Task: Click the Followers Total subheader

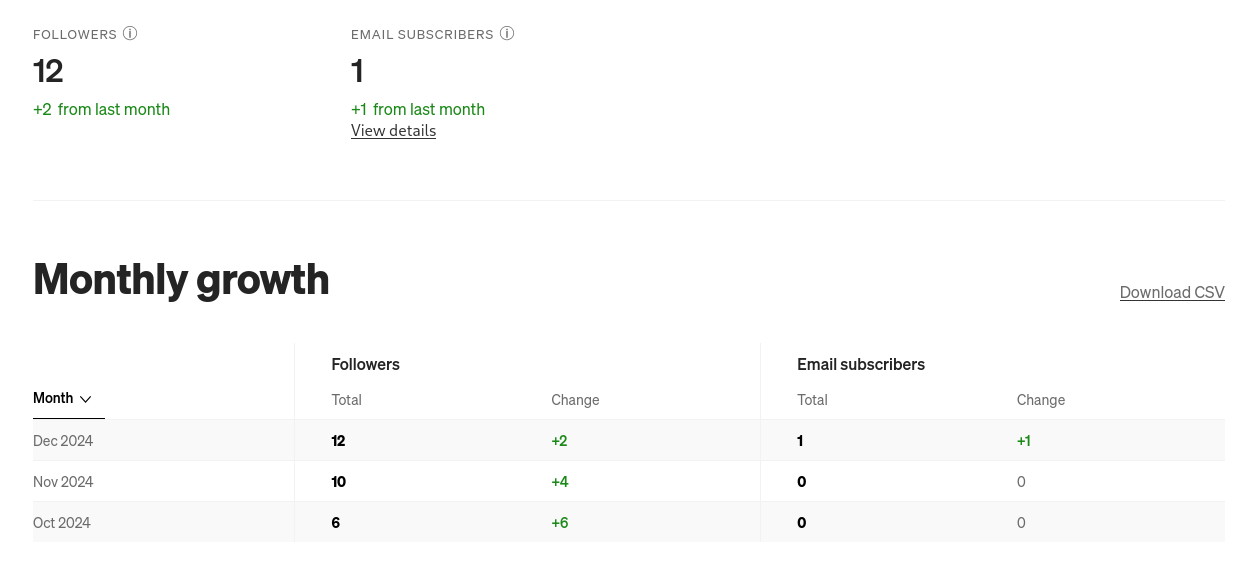Action: [x=346, y=399]
